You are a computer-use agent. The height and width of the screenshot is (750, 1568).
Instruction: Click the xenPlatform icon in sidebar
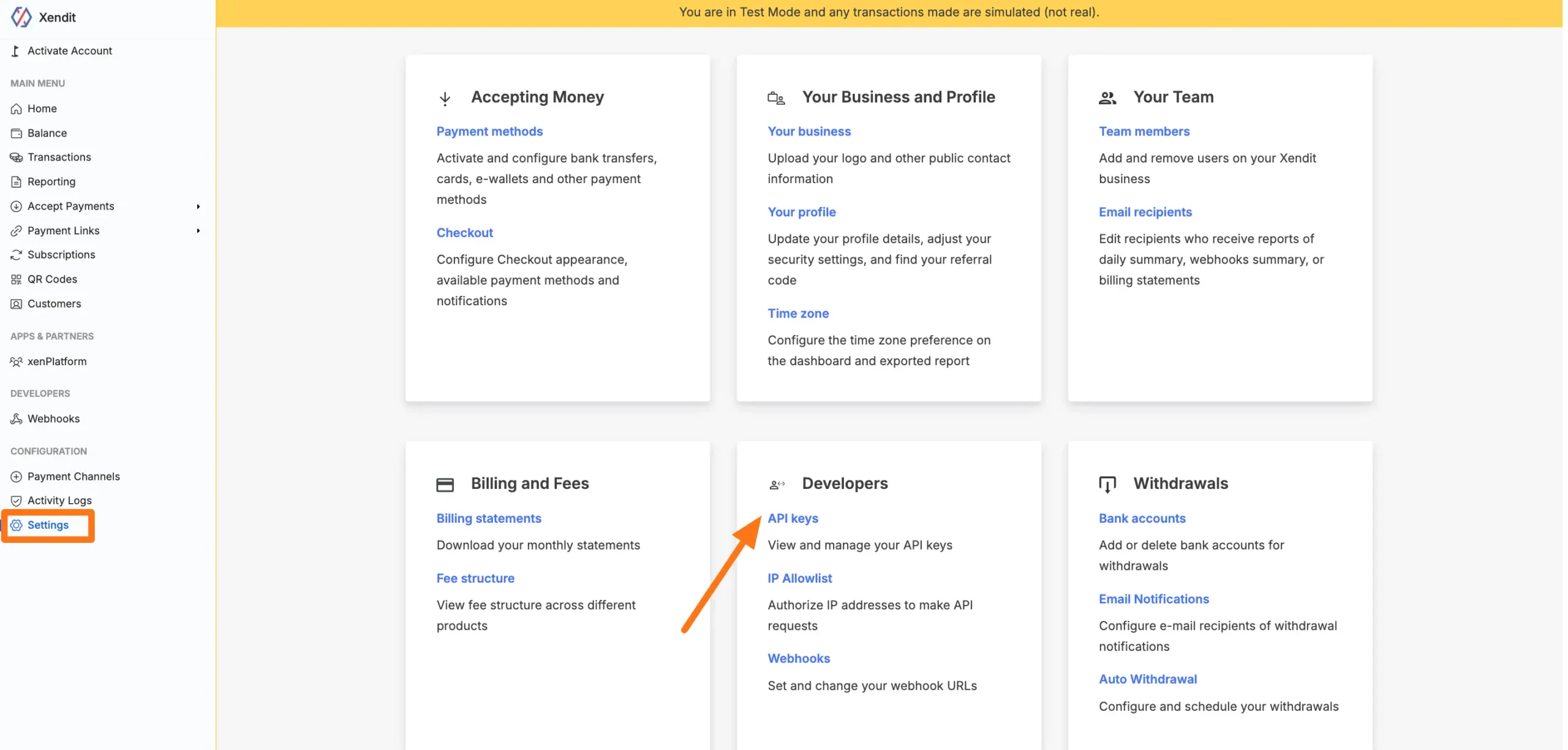17,362
